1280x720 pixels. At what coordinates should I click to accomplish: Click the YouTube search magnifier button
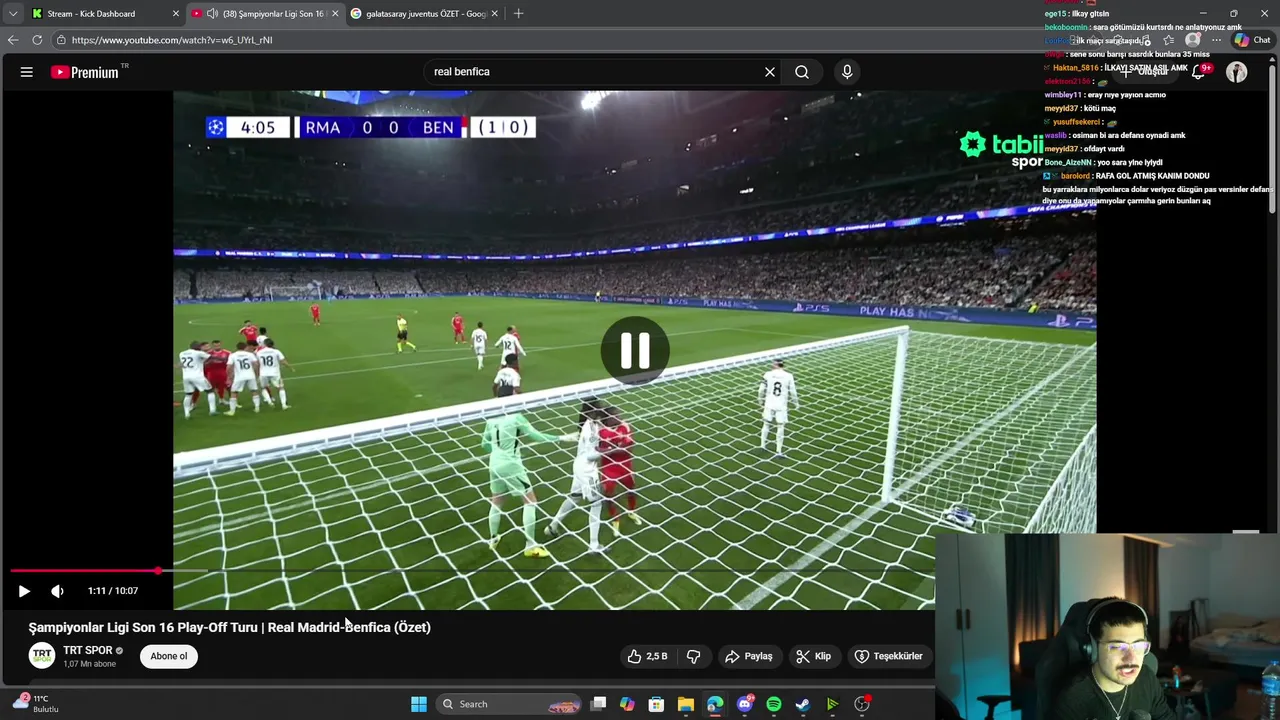tap(802, 72)
